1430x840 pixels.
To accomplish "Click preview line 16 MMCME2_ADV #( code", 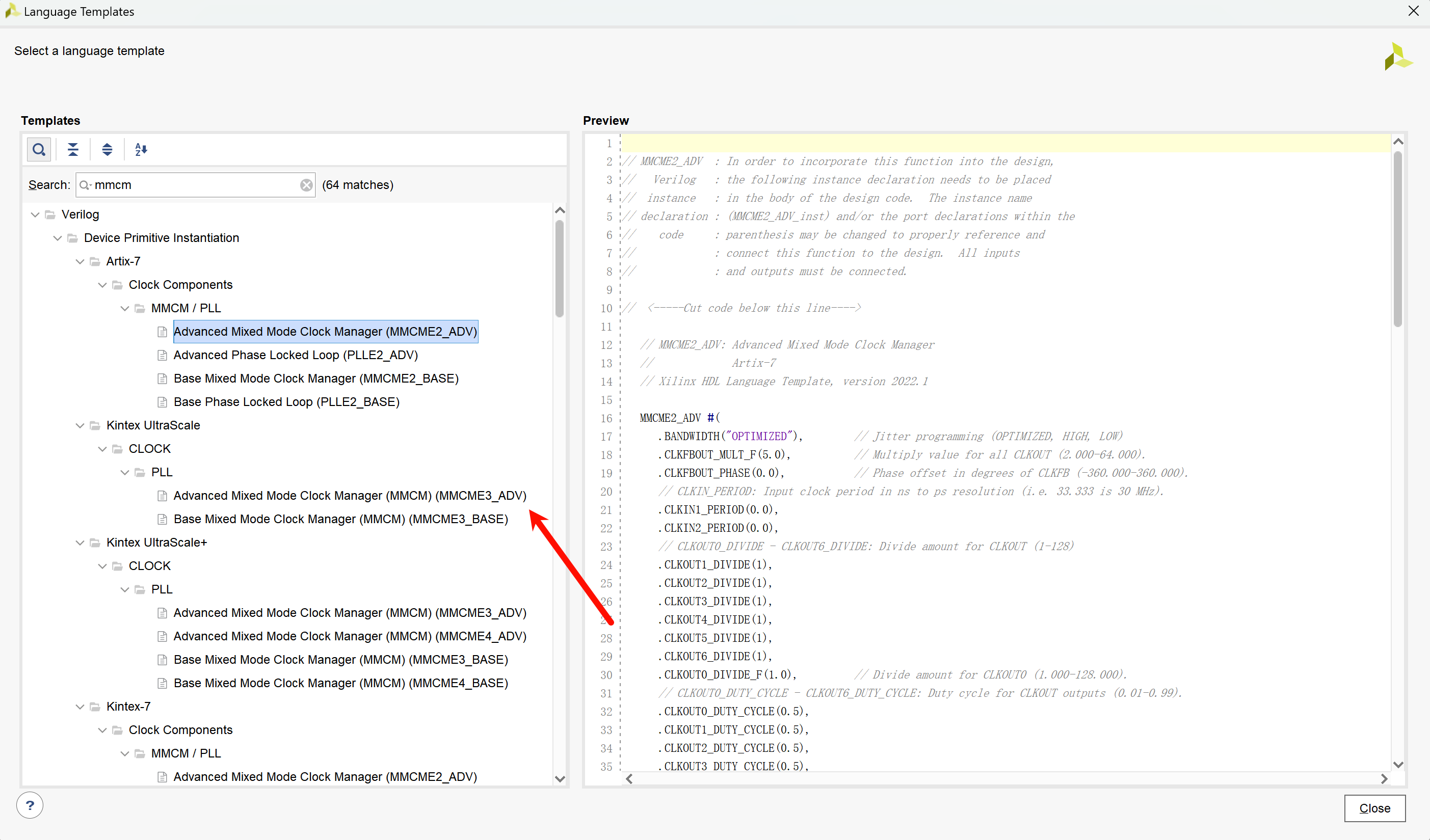I will coord(680,418).
